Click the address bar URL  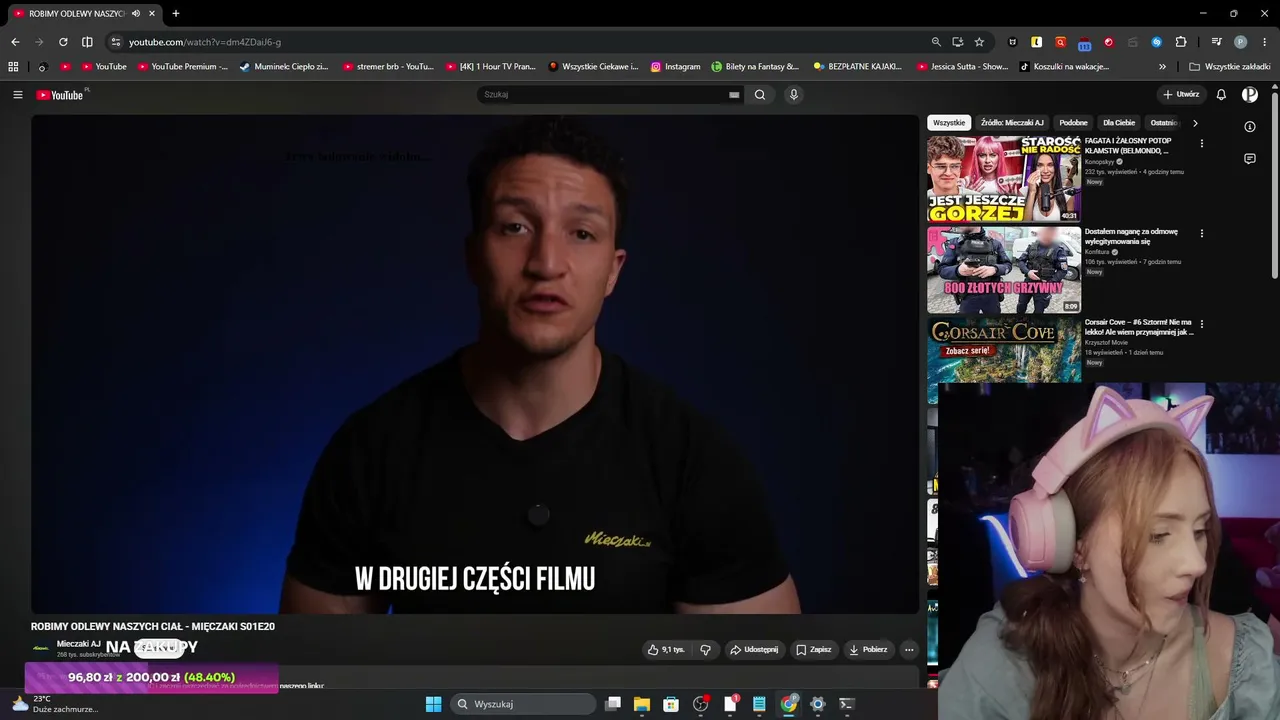(x=205, y=42)
